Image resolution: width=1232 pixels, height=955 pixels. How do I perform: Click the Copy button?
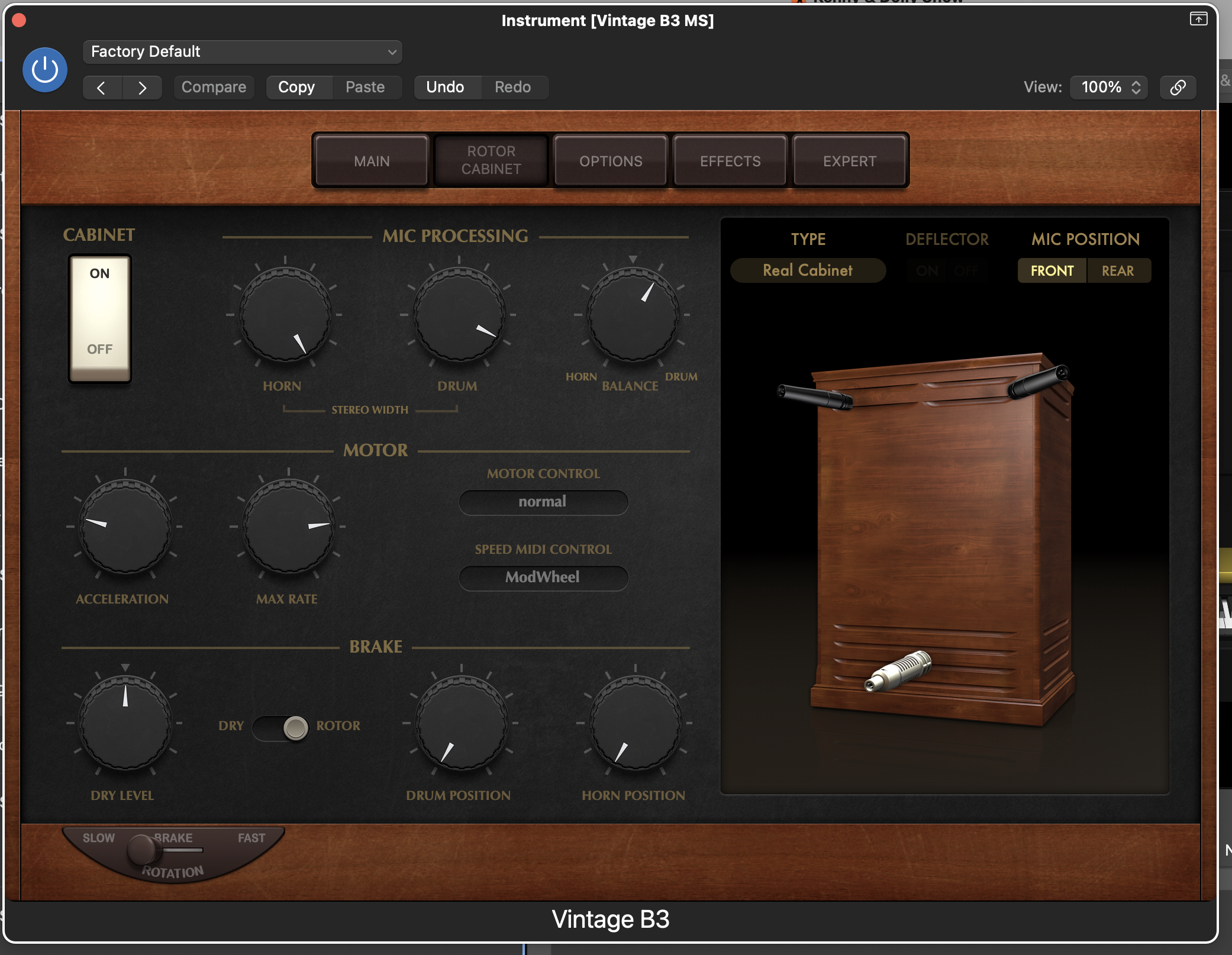[x=296, y=88]
